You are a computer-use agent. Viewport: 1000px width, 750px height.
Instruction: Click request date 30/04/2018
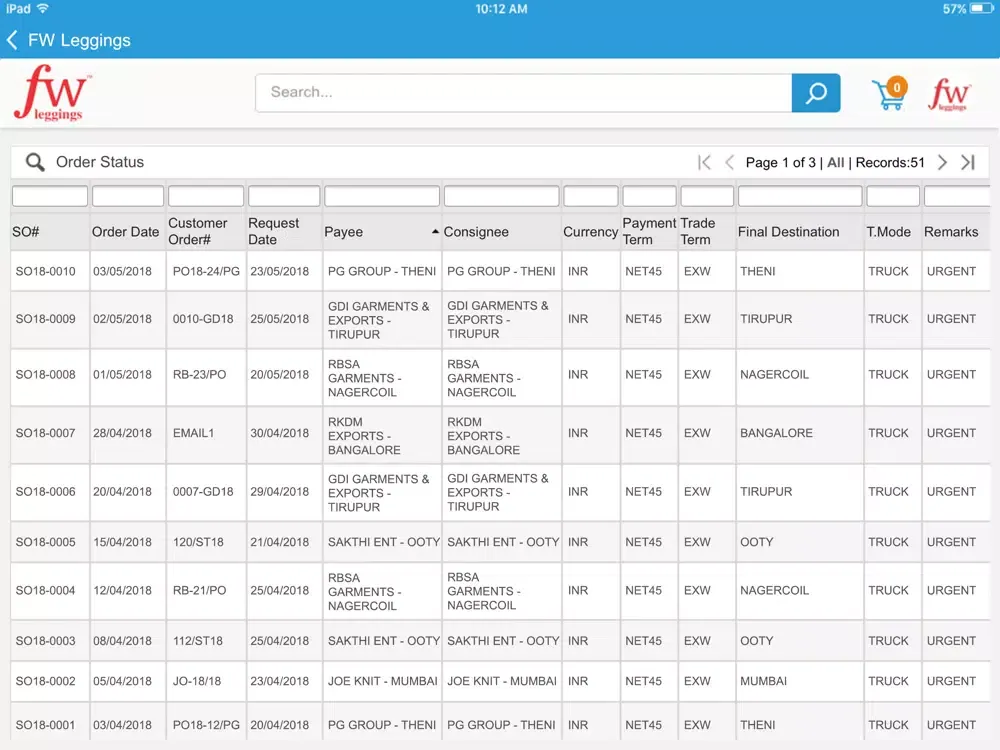279,434
